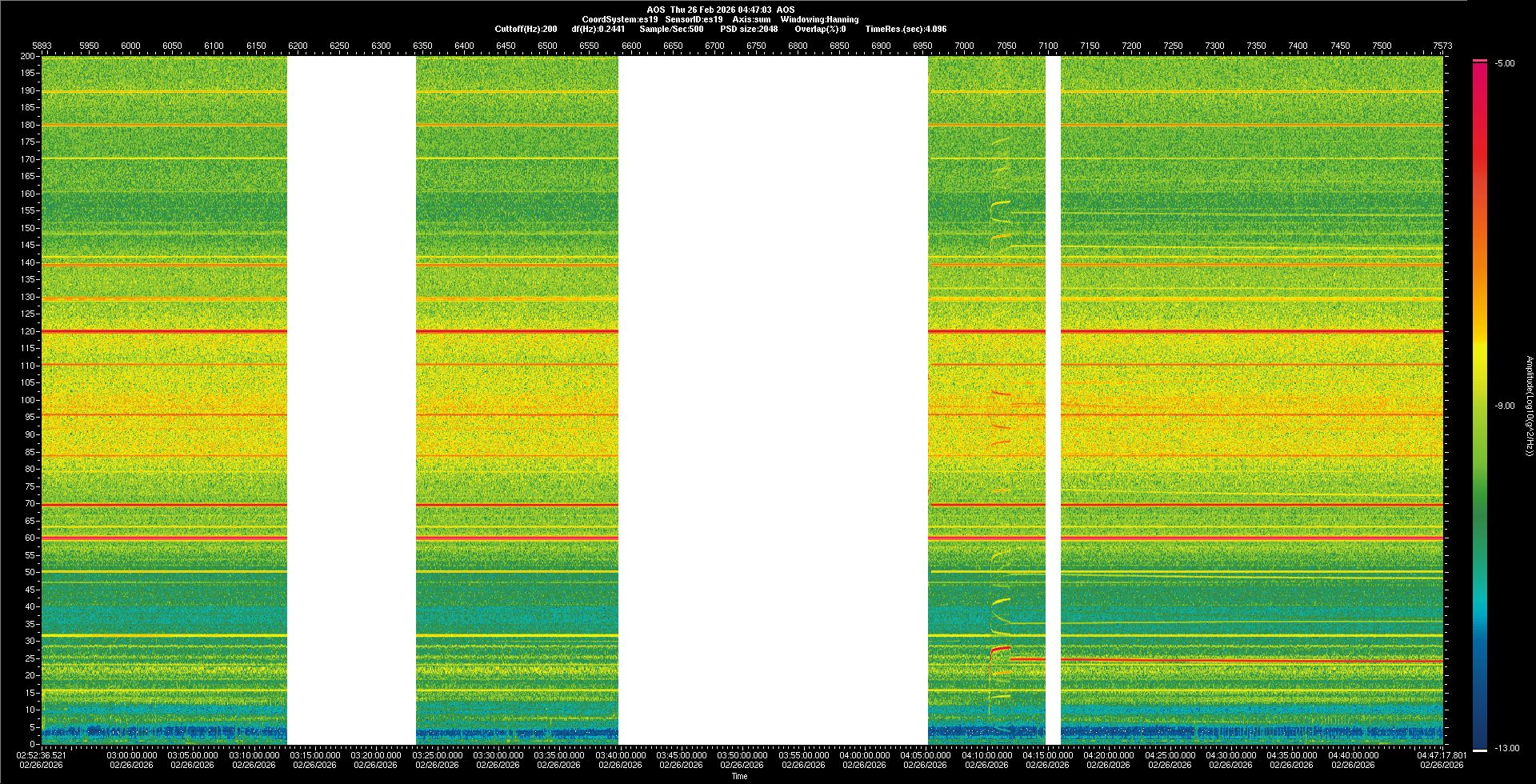The image size is (1536, 784).
Task: Click the 200 Hz frequency axis label
Action: pyautogui.click(x=28, y=56)
